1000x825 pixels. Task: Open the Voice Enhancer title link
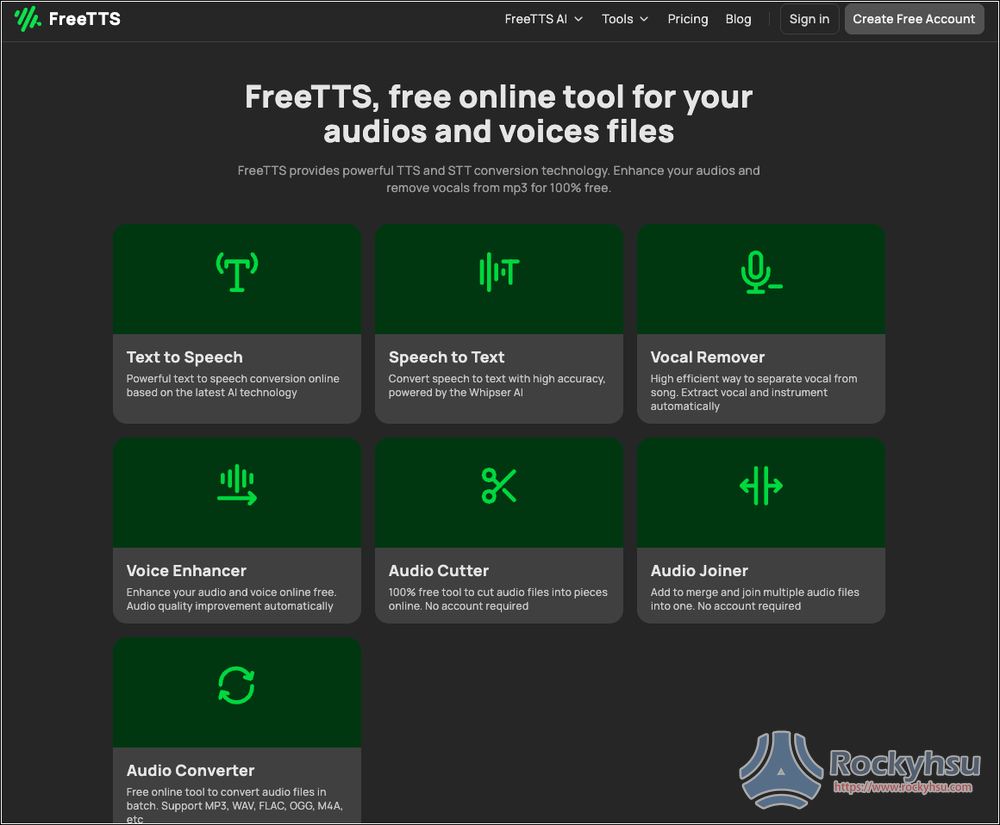[186, 571]
